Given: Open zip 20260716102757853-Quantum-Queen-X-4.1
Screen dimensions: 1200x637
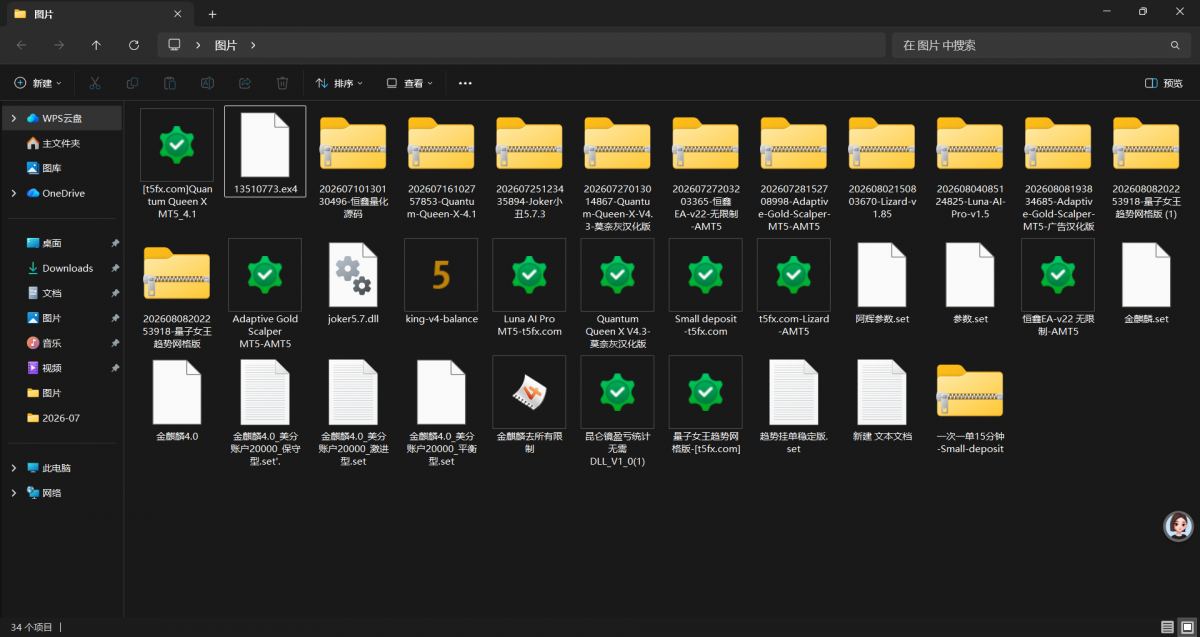Looking at the screenshot, I should pos(441,168).
